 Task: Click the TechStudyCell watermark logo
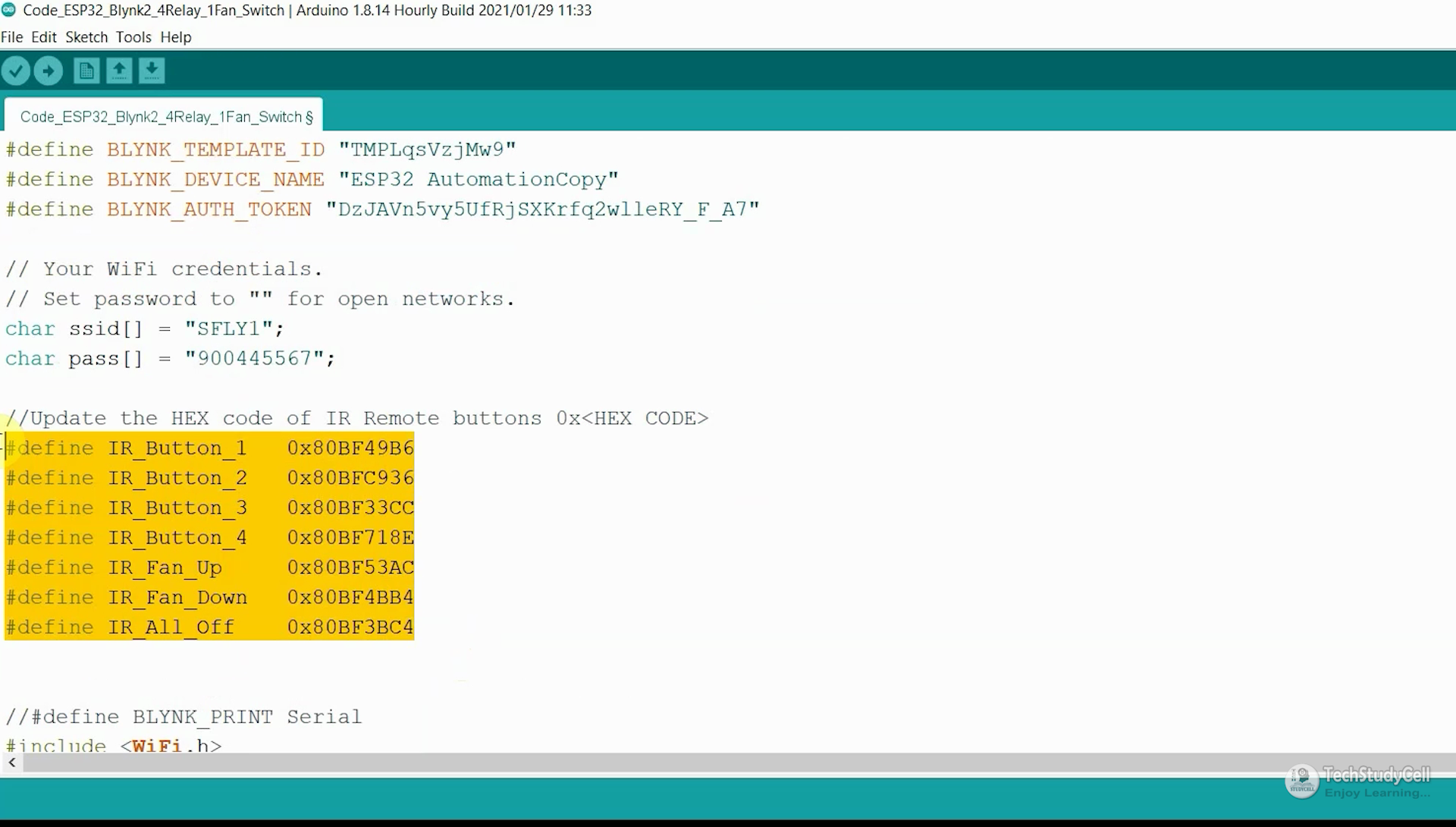1302,780
